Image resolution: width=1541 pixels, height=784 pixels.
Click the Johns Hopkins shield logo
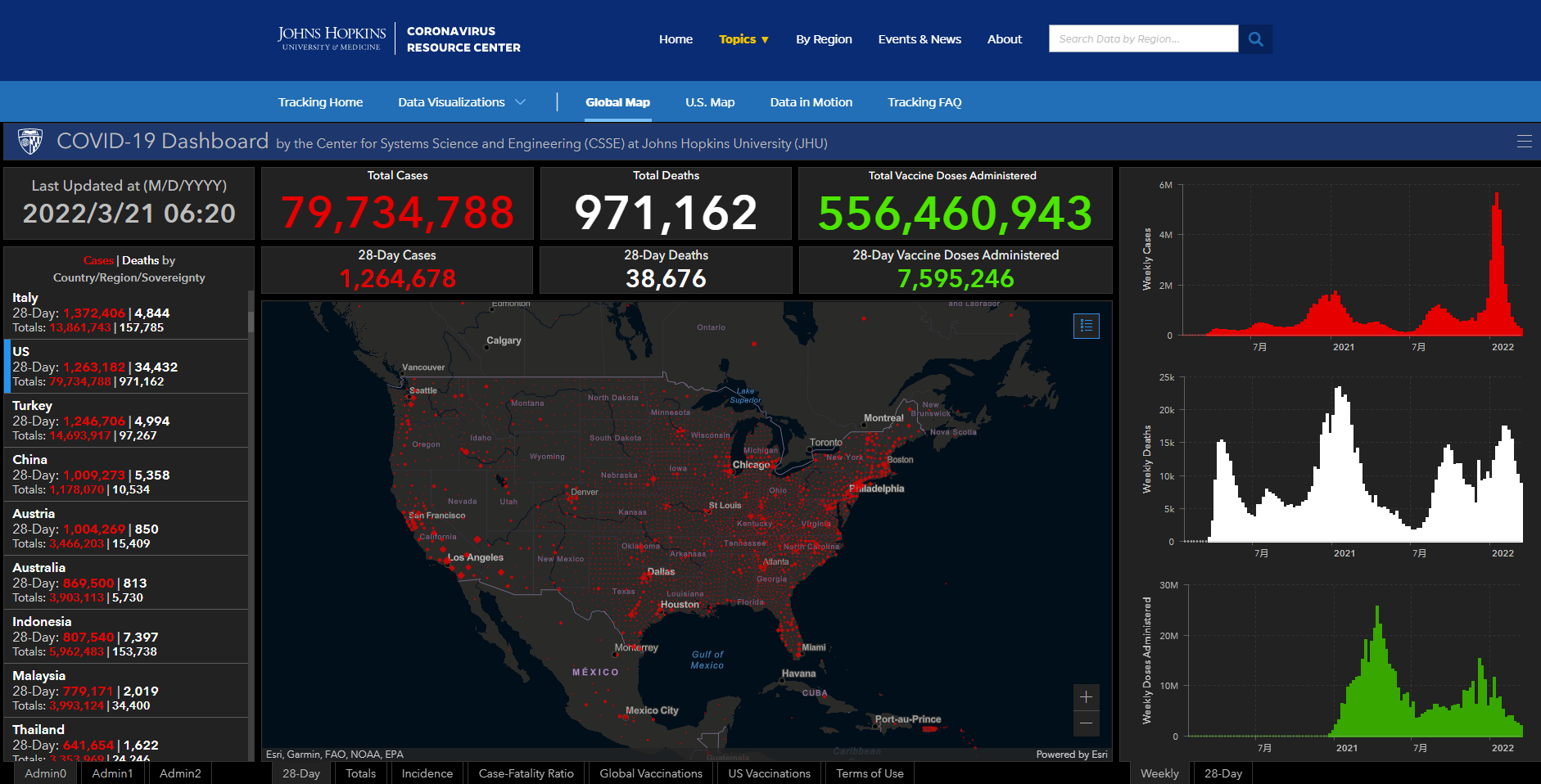30,142
